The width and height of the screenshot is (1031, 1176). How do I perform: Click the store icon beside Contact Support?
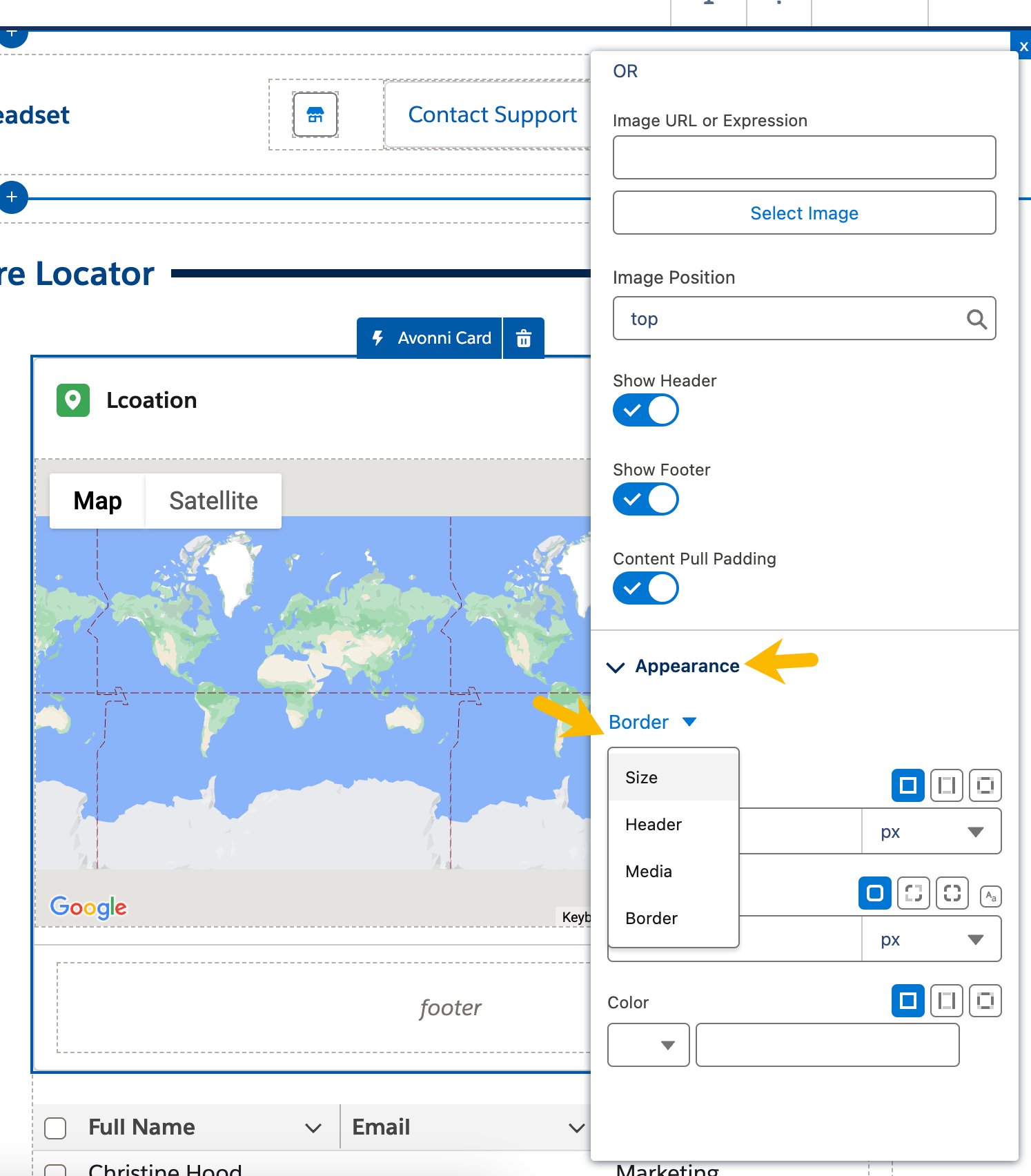click(x=315, y=115)
